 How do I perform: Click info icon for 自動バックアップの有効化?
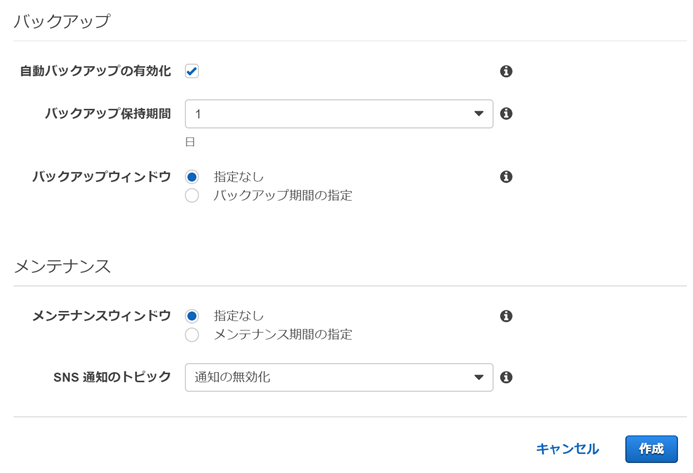(506, 71)
